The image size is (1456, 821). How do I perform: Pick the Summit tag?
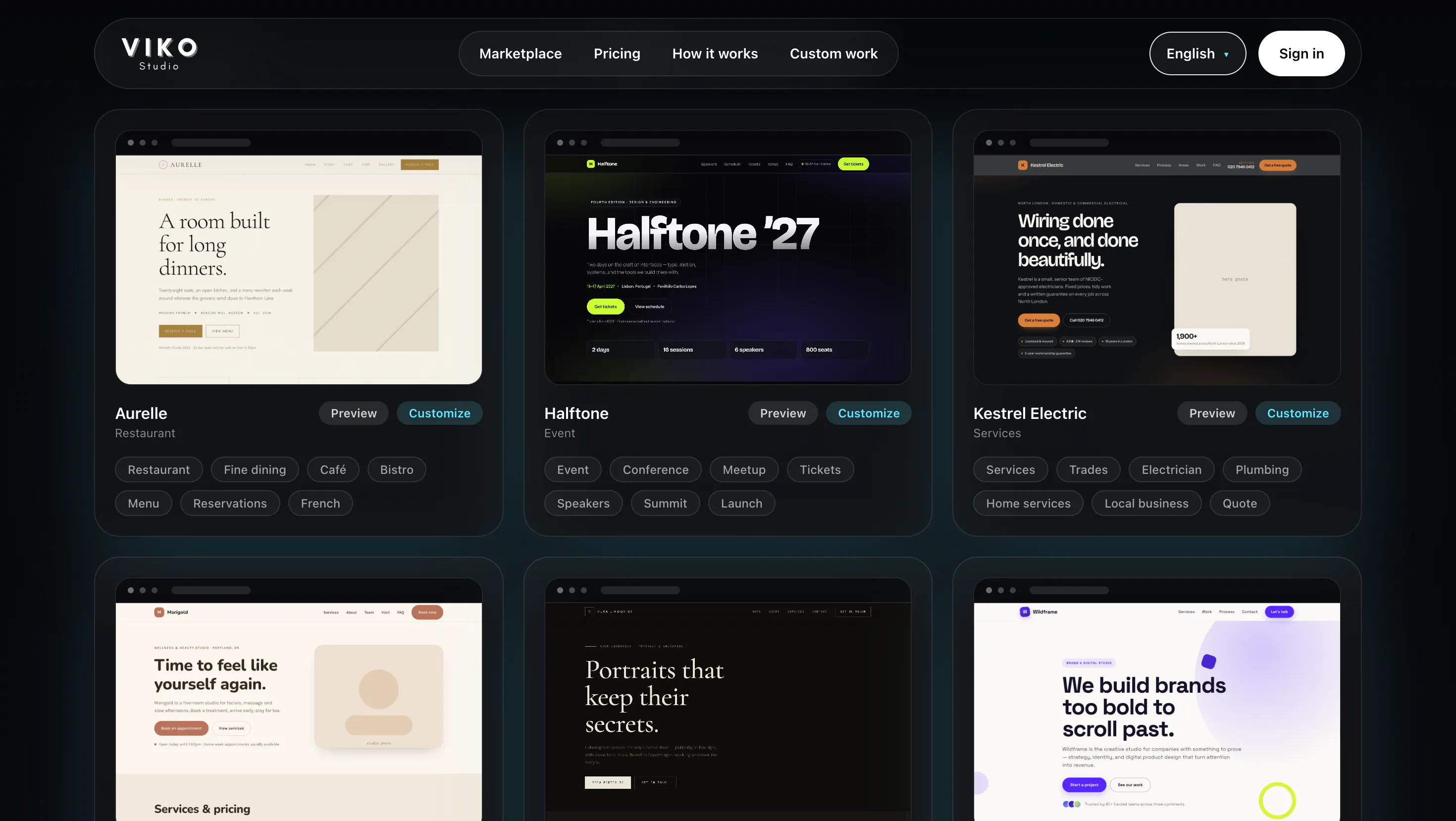tap(665, 504)
